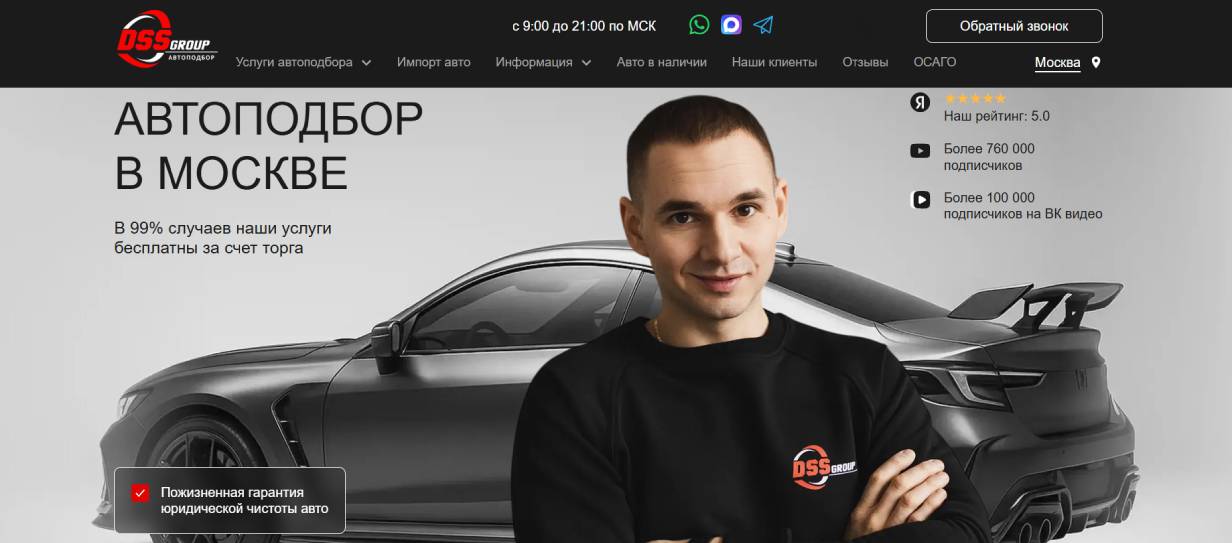The image size is (1232, 543).
Task: Open WhatsApp chat icon
Action: (x=699, y=25)
